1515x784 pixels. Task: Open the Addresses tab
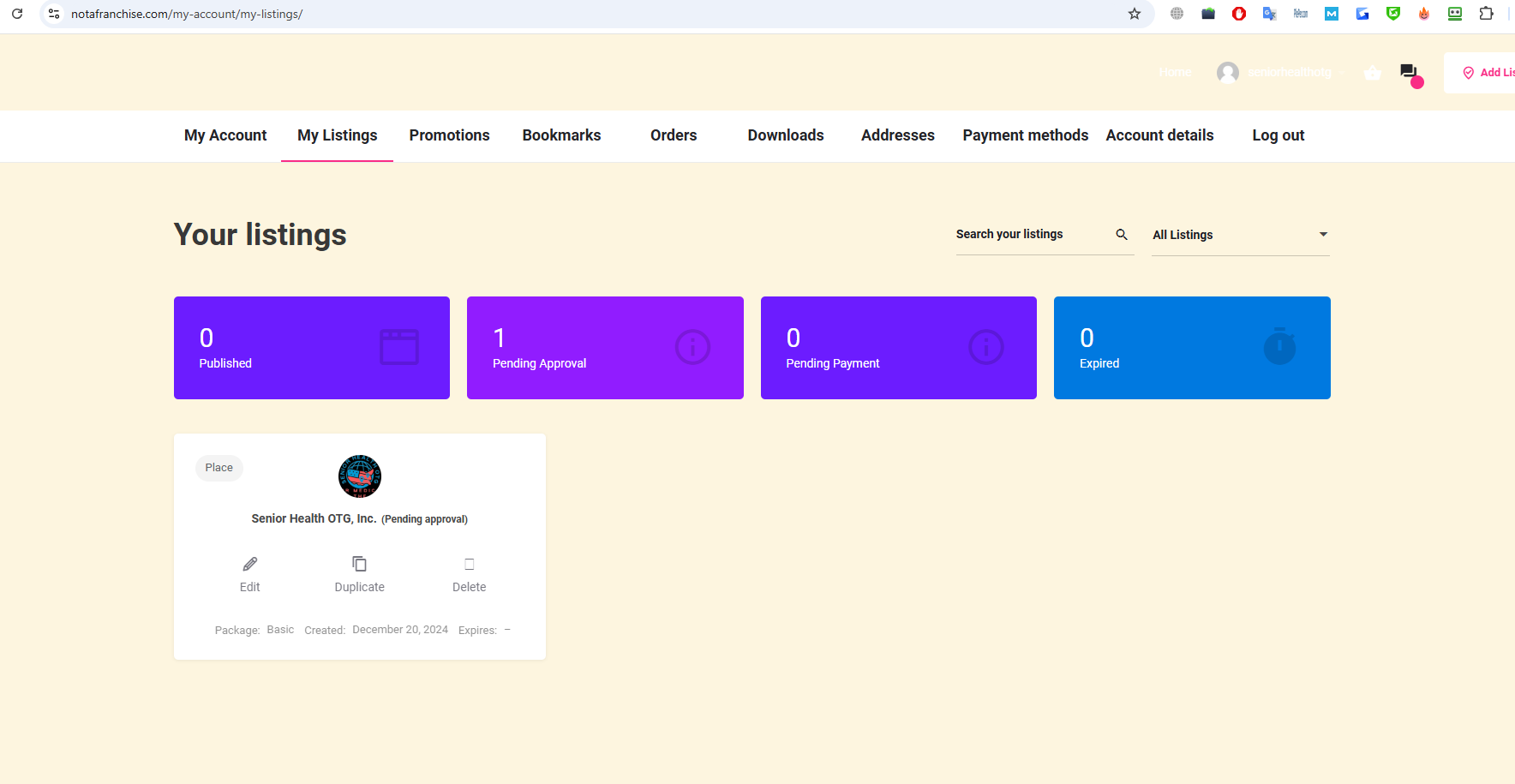pyautogui.click(x=898, y=135)
